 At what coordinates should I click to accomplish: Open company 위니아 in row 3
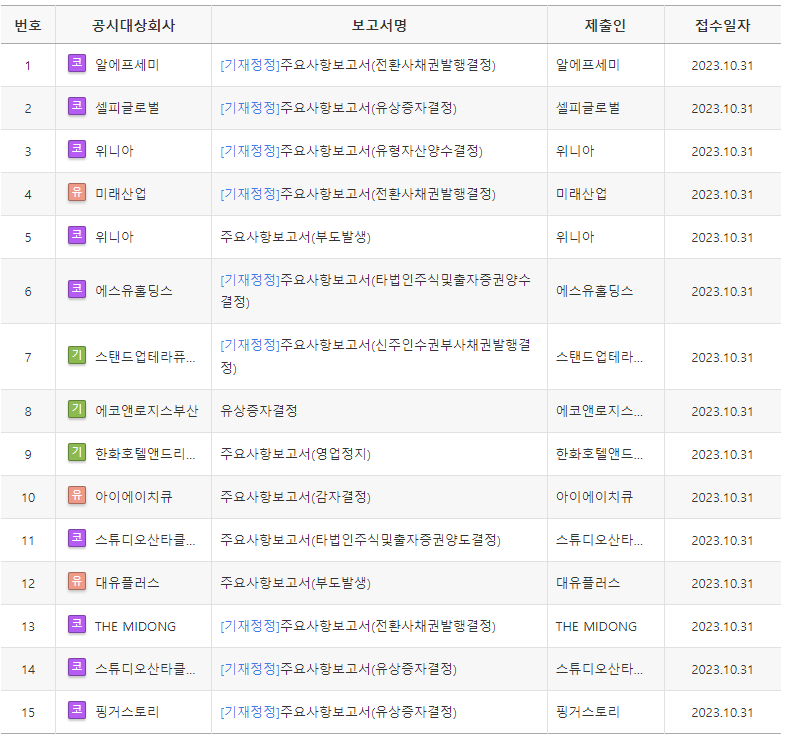pyautogui.click(x=115, y=151)
